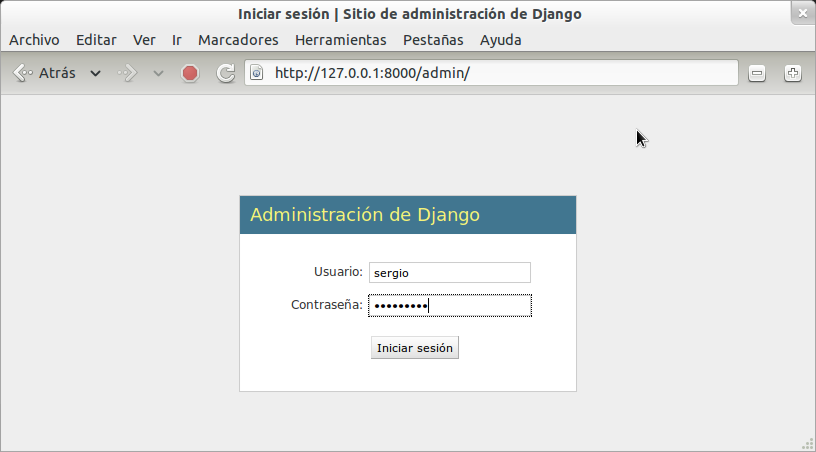Open the Editar menu
816x452 pixels.
click(96, 40)
